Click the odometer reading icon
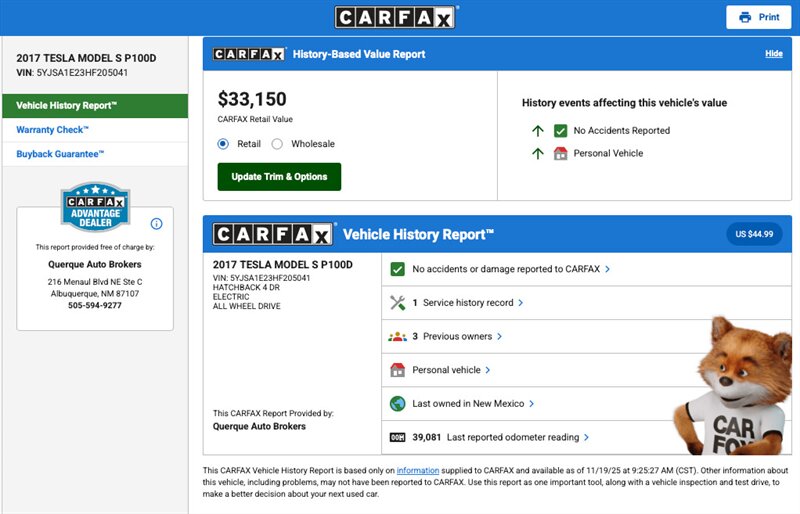The width and height of the screenshot is (800, 514). (397, 437)
